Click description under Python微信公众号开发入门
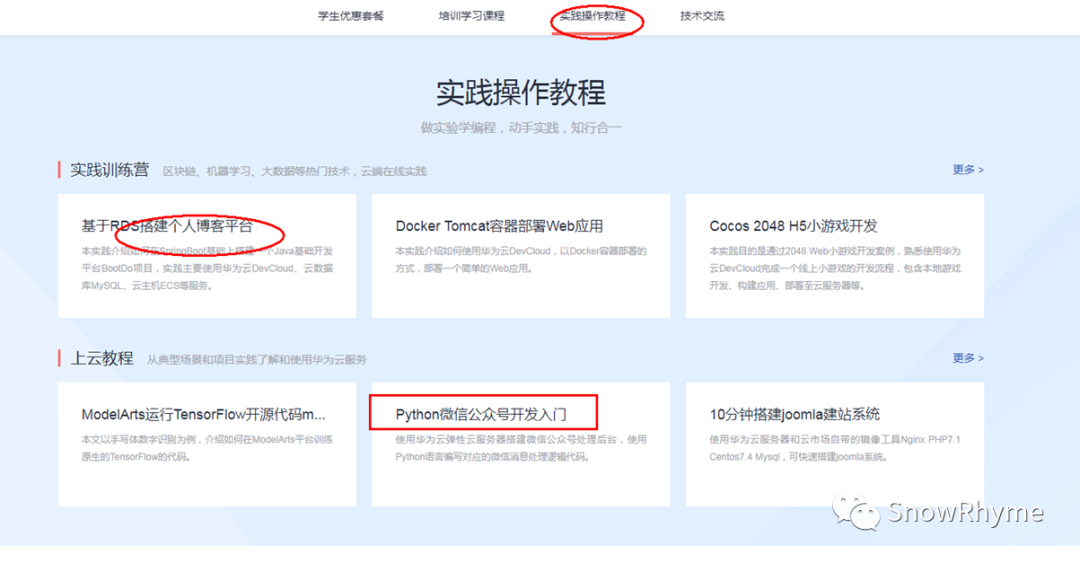Screen dimensions: 1080x563 [x=521, y=448]
